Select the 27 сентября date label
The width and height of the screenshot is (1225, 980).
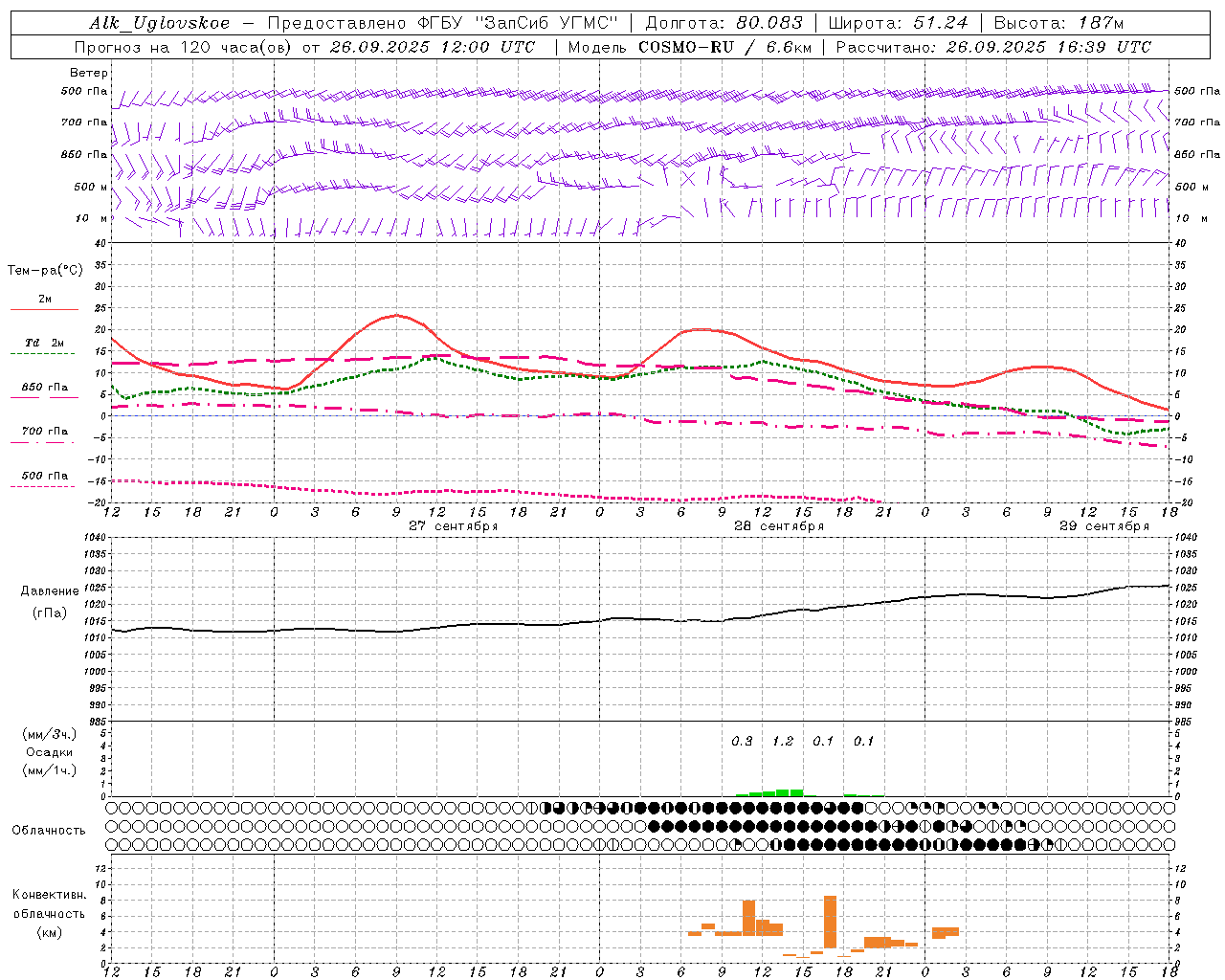(453, 526)
